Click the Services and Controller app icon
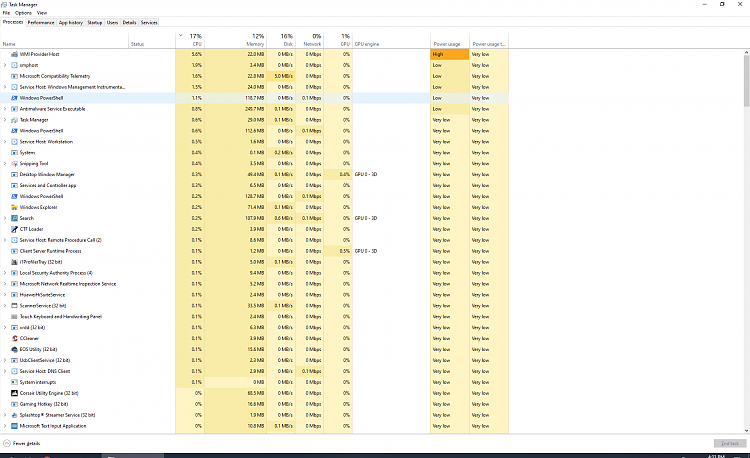 point(14,185)
